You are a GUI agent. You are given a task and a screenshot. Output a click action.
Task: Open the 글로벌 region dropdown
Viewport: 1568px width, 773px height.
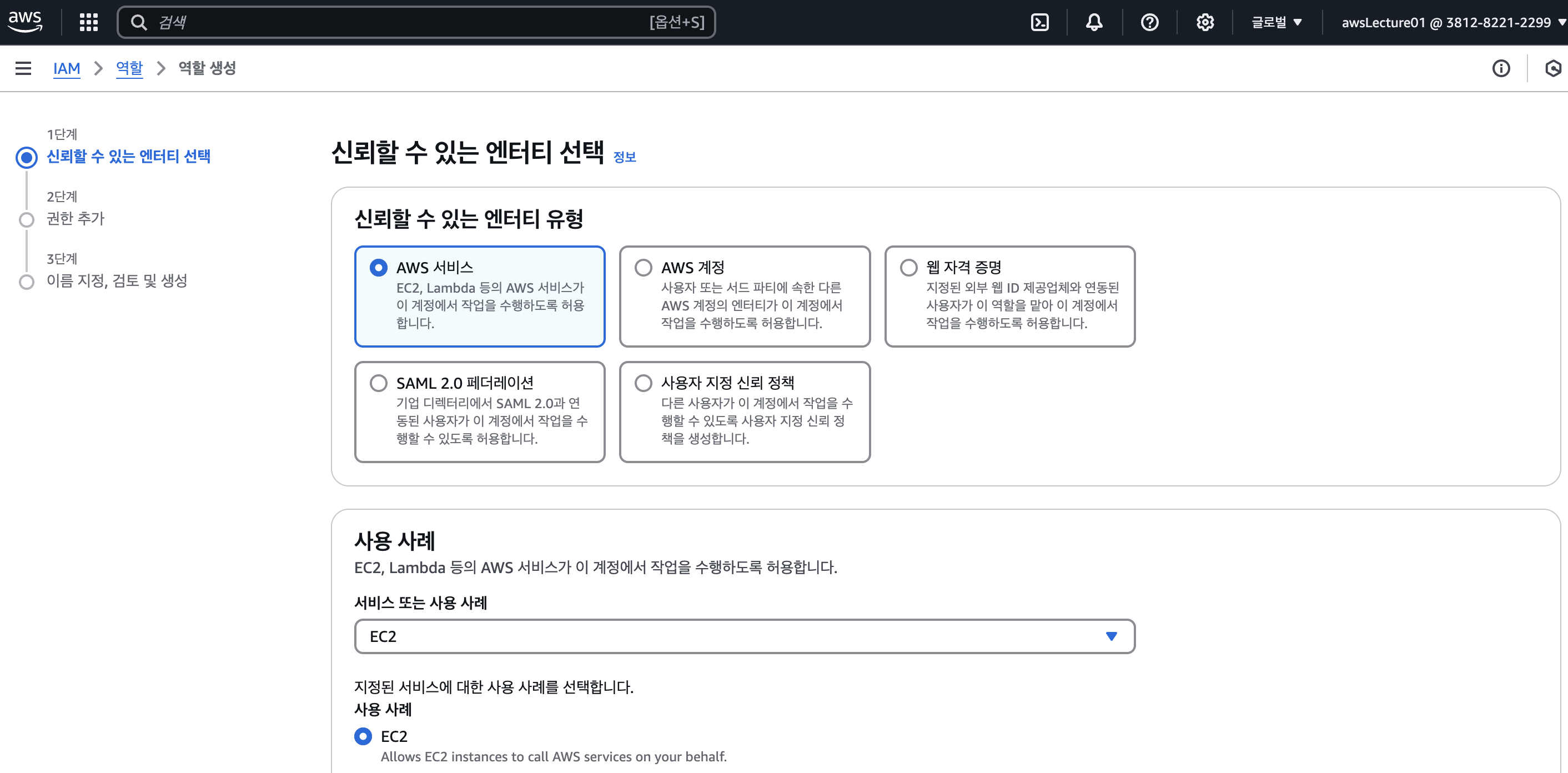(1276, 23)
